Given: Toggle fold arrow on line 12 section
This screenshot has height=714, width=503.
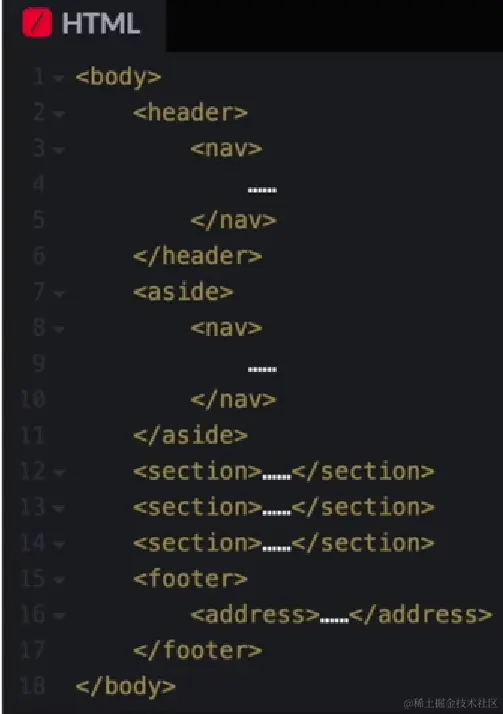Looking at the screenshot, I should [60, 473].
